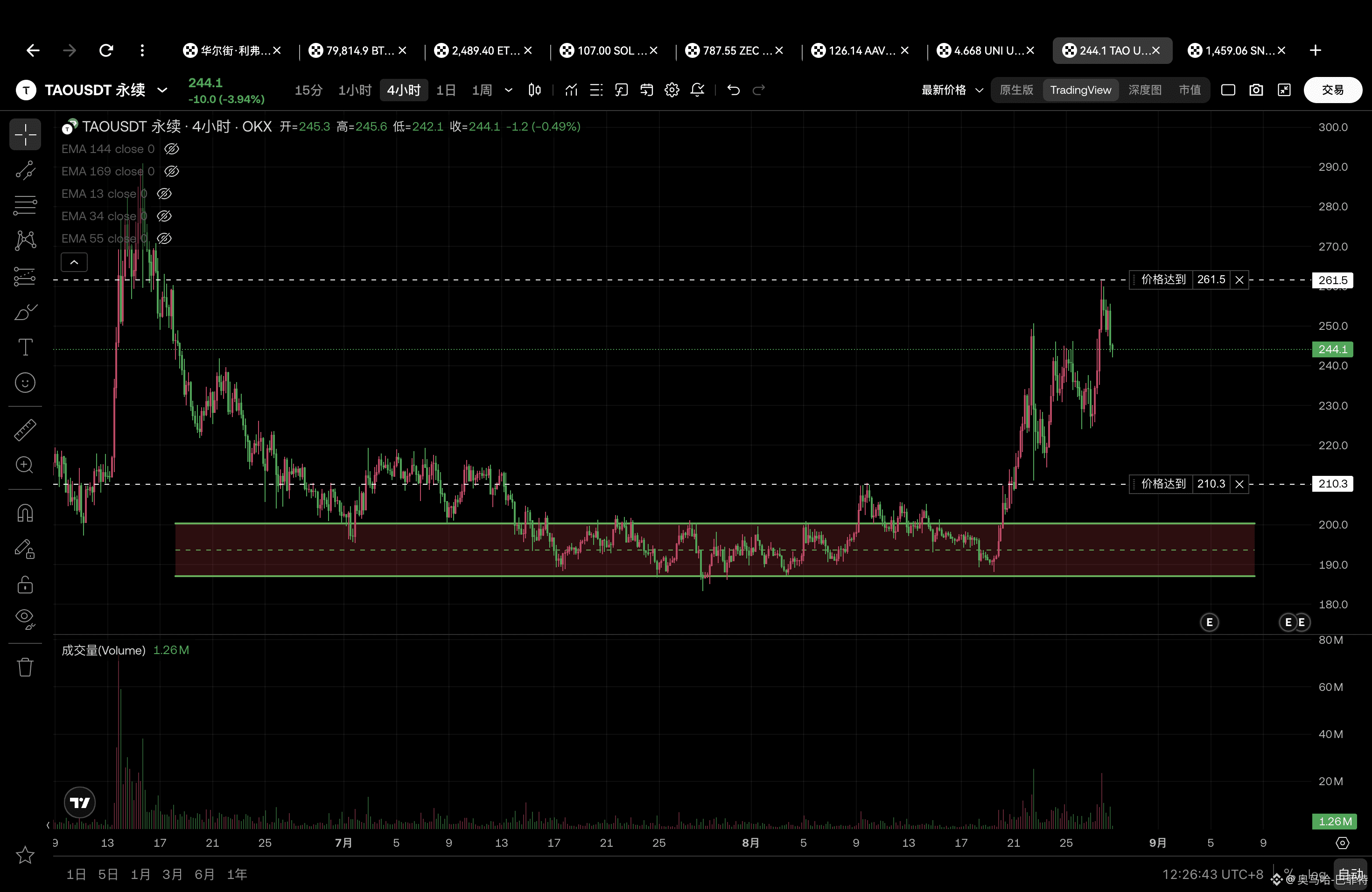Switch chart layout rectangle icon

pos(1228,90)
